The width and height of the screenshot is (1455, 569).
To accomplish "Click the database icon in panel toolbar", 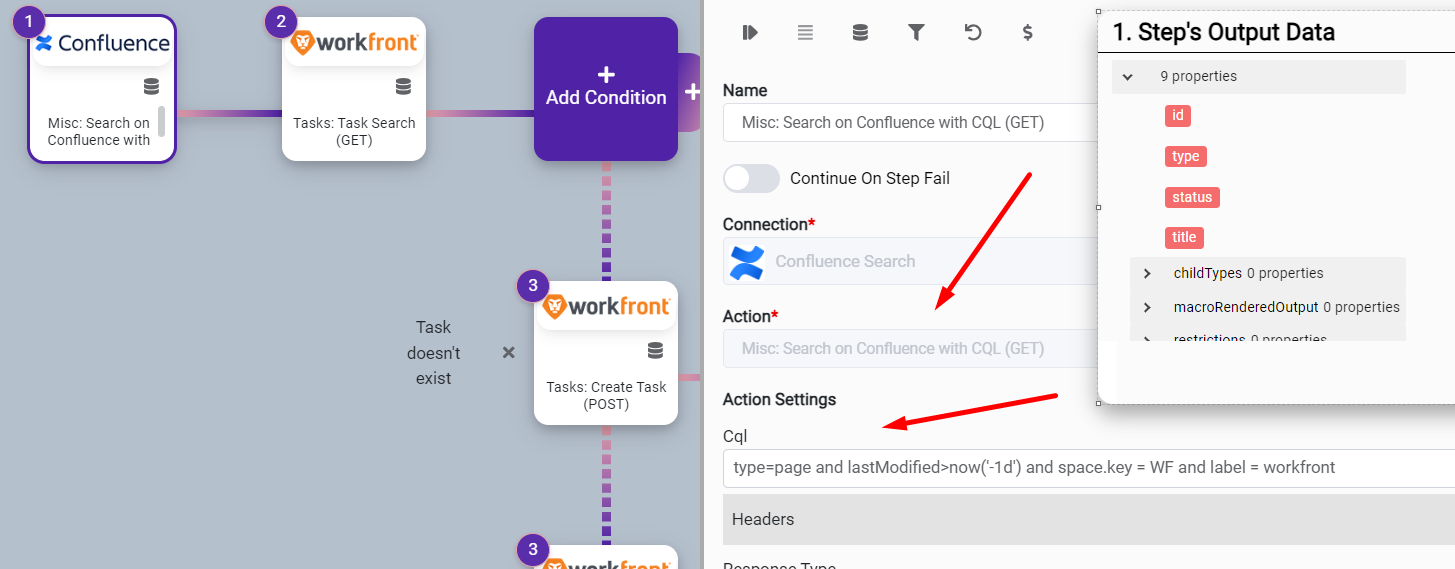I will tap(860, 33).
